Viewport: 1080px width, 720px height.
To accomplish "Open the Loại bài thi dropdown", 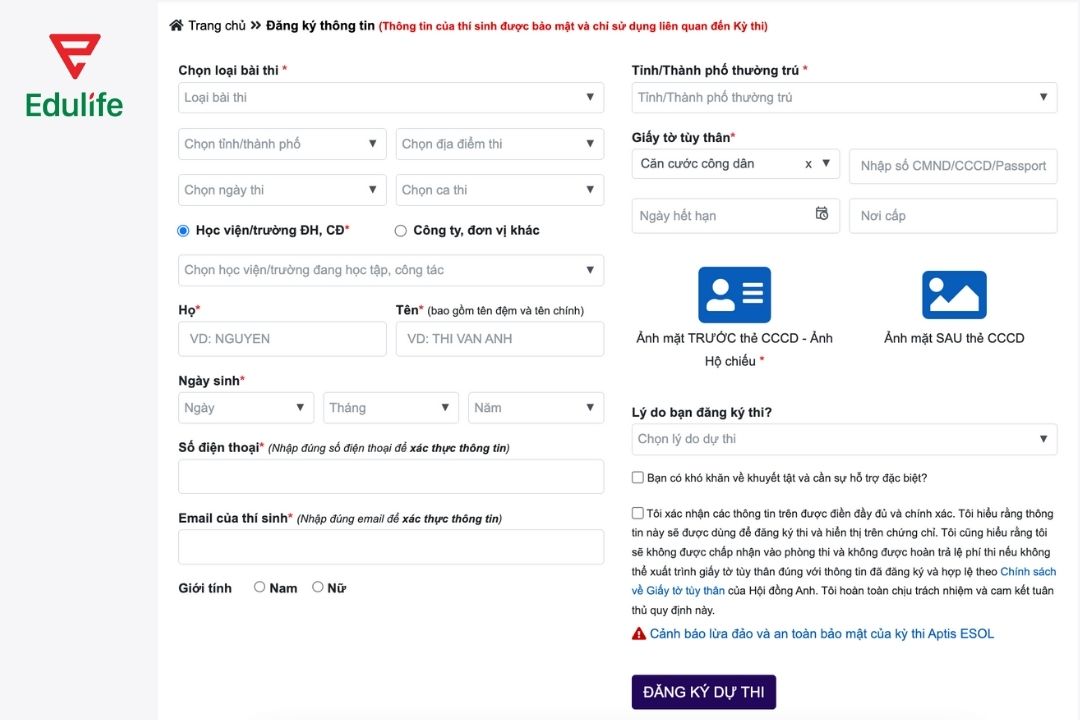I will (x=391, y=97).
